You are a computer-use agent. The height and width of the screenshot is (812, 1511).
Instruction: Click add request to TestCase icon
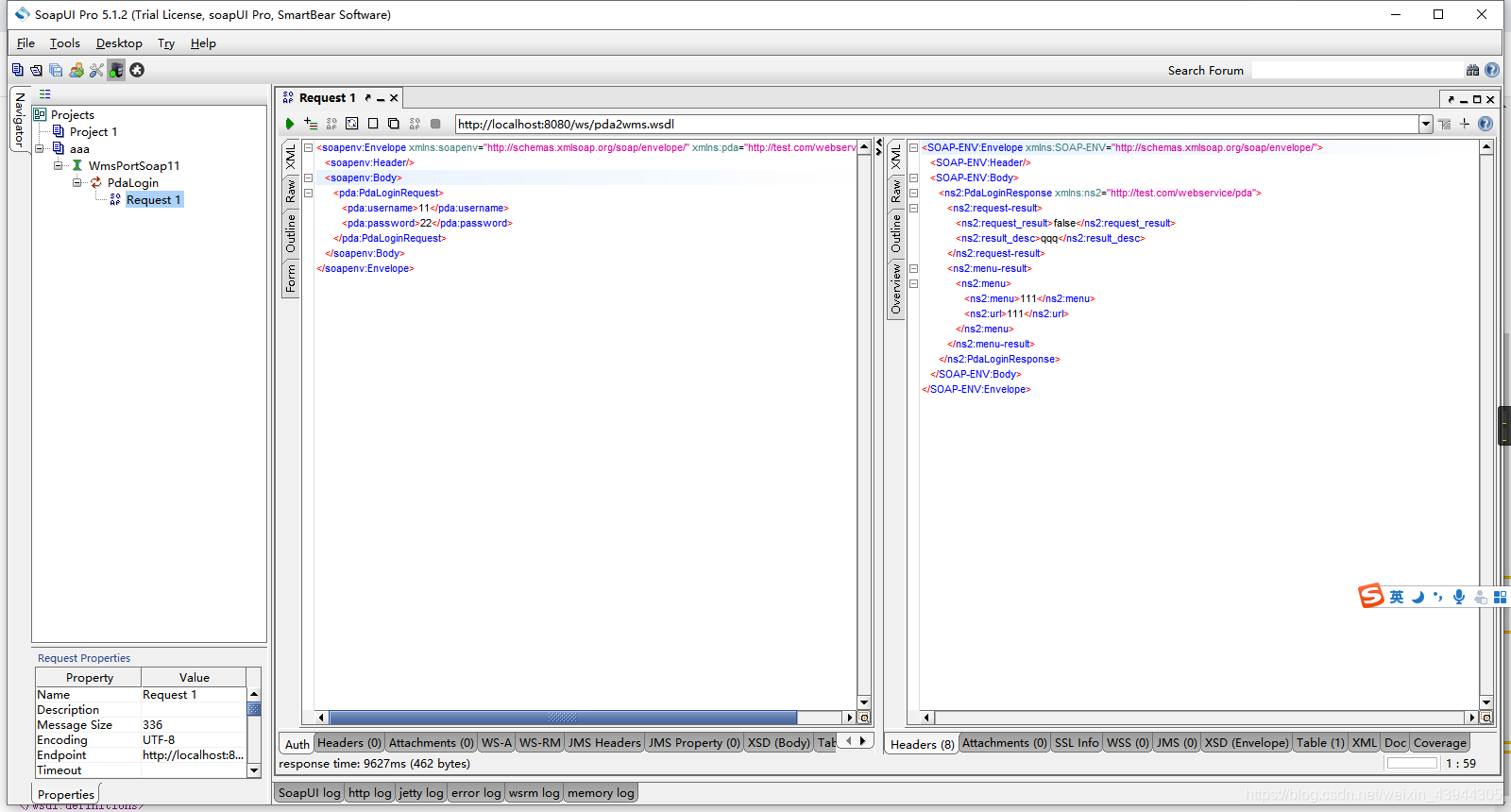pos(311,124)
